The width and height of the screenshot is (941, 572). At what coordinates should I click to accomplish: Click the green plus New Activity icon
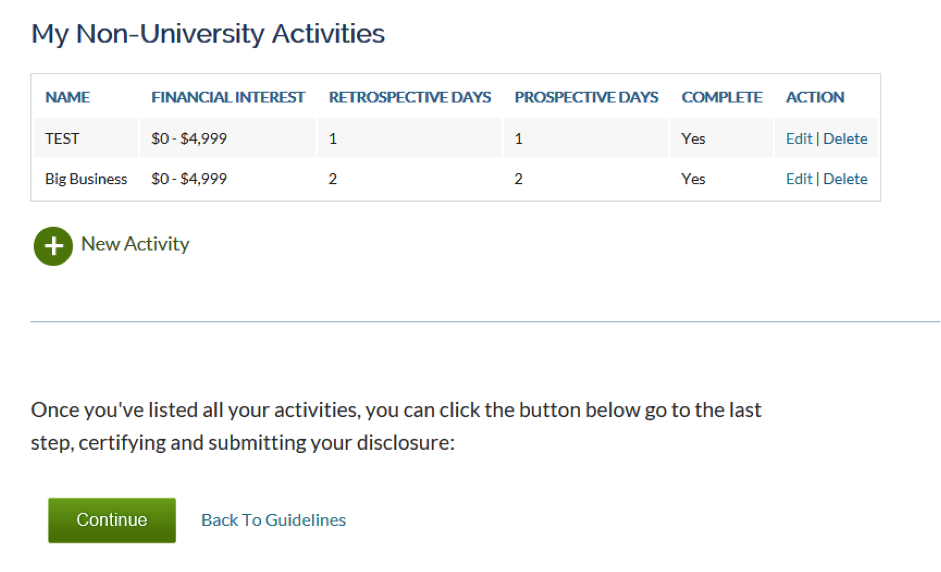click(53, 246)
